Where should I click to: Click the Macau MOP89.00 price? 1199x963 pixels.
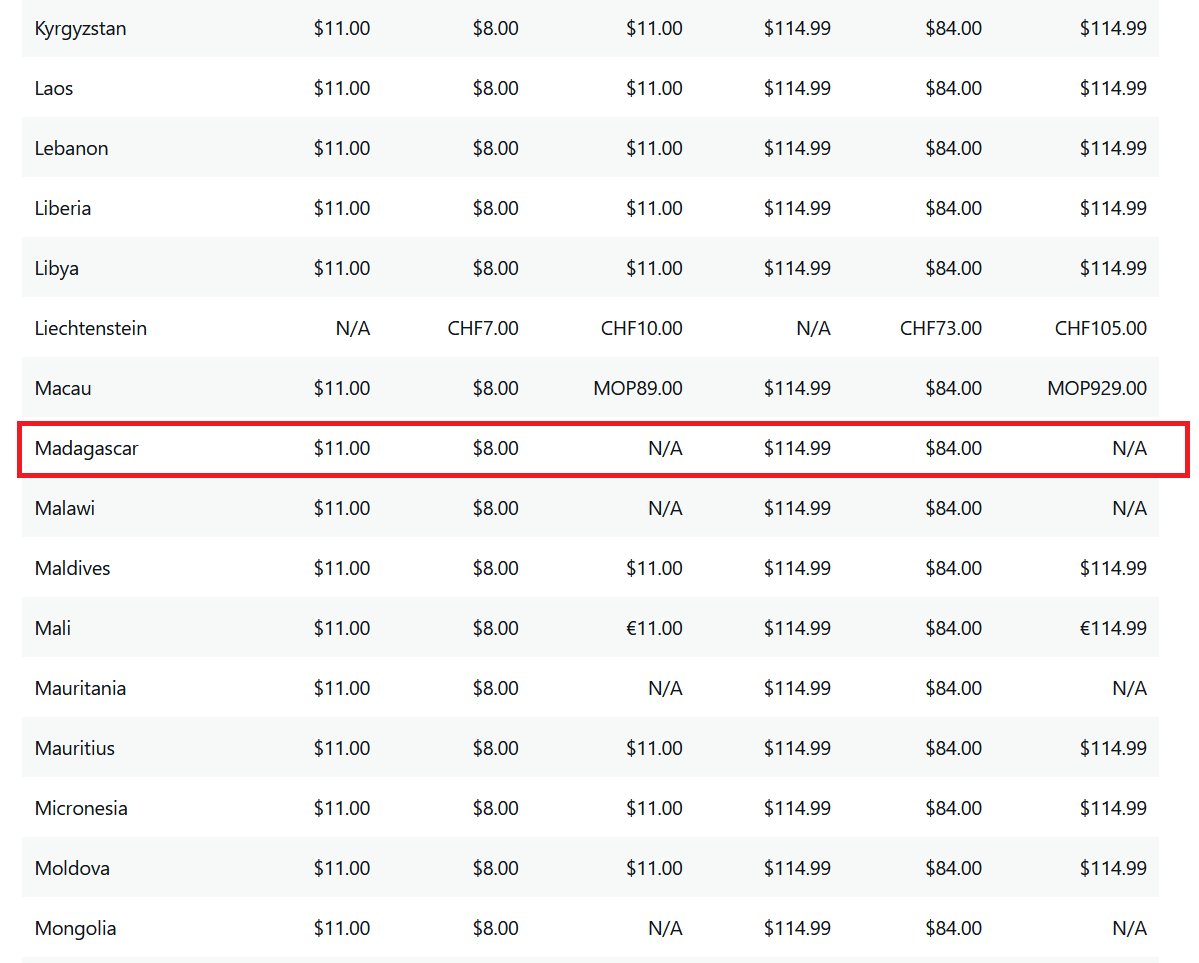coord(638,388)
